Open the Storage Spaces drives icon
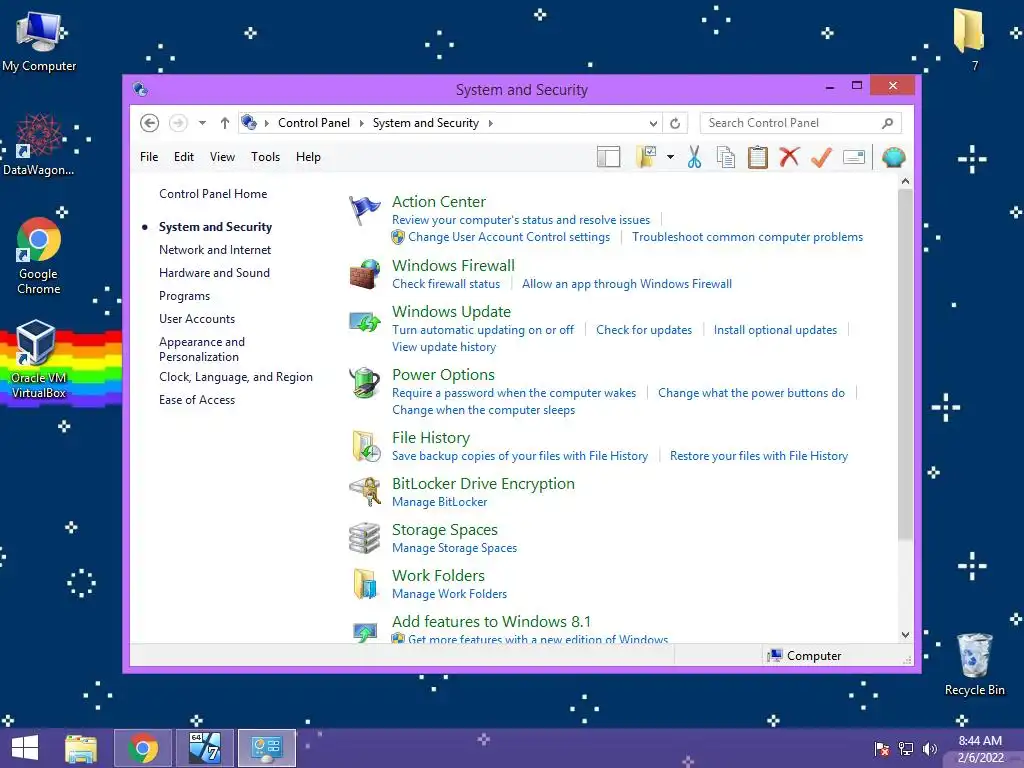The image size is (1024, 768). [x=364, y=538]
